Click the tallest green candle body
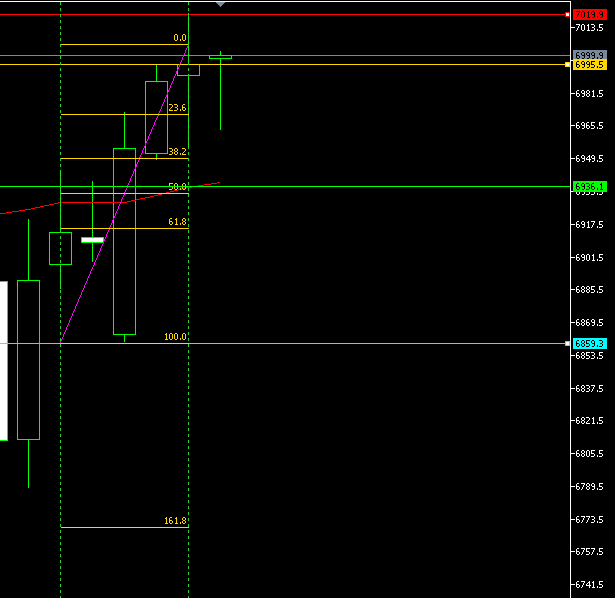 (124, 242)
